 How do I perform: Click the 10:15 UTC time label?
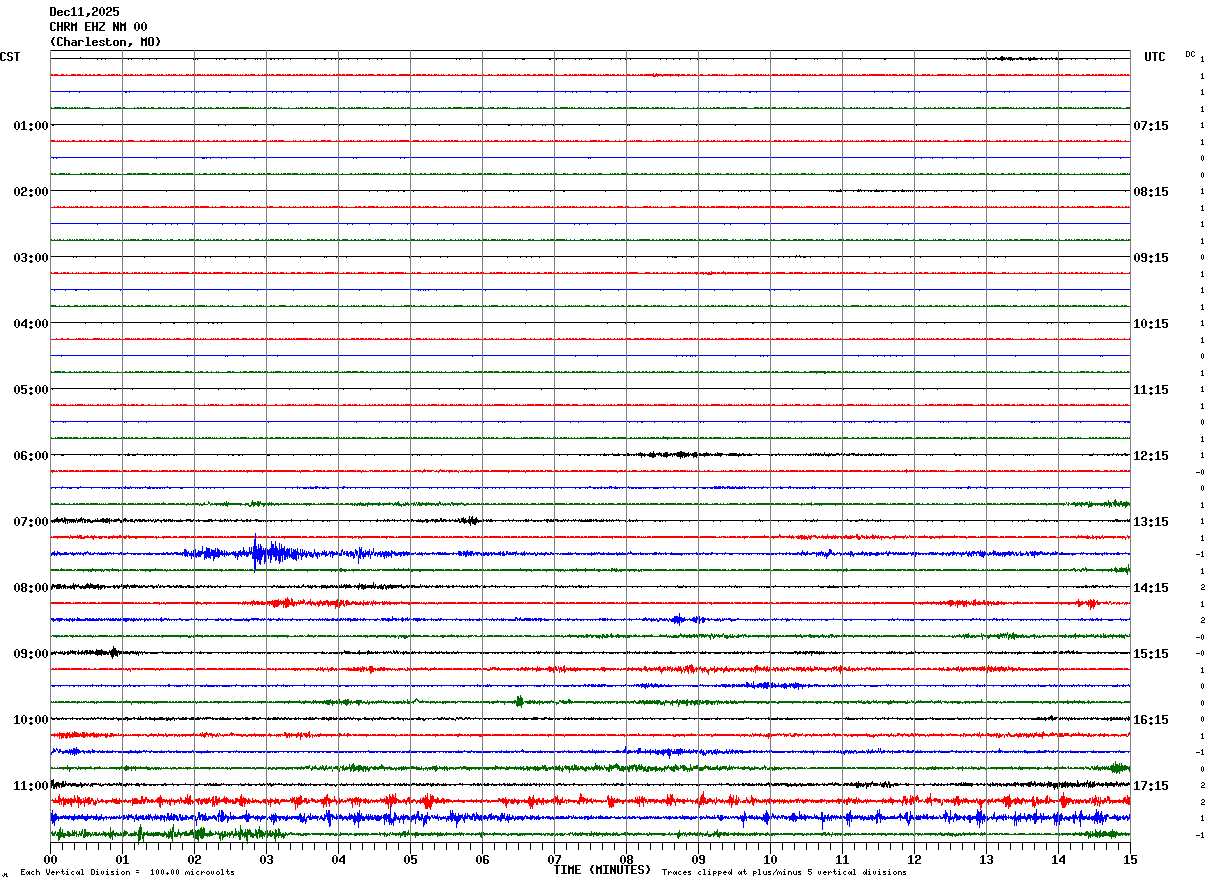click(1151, 324)
